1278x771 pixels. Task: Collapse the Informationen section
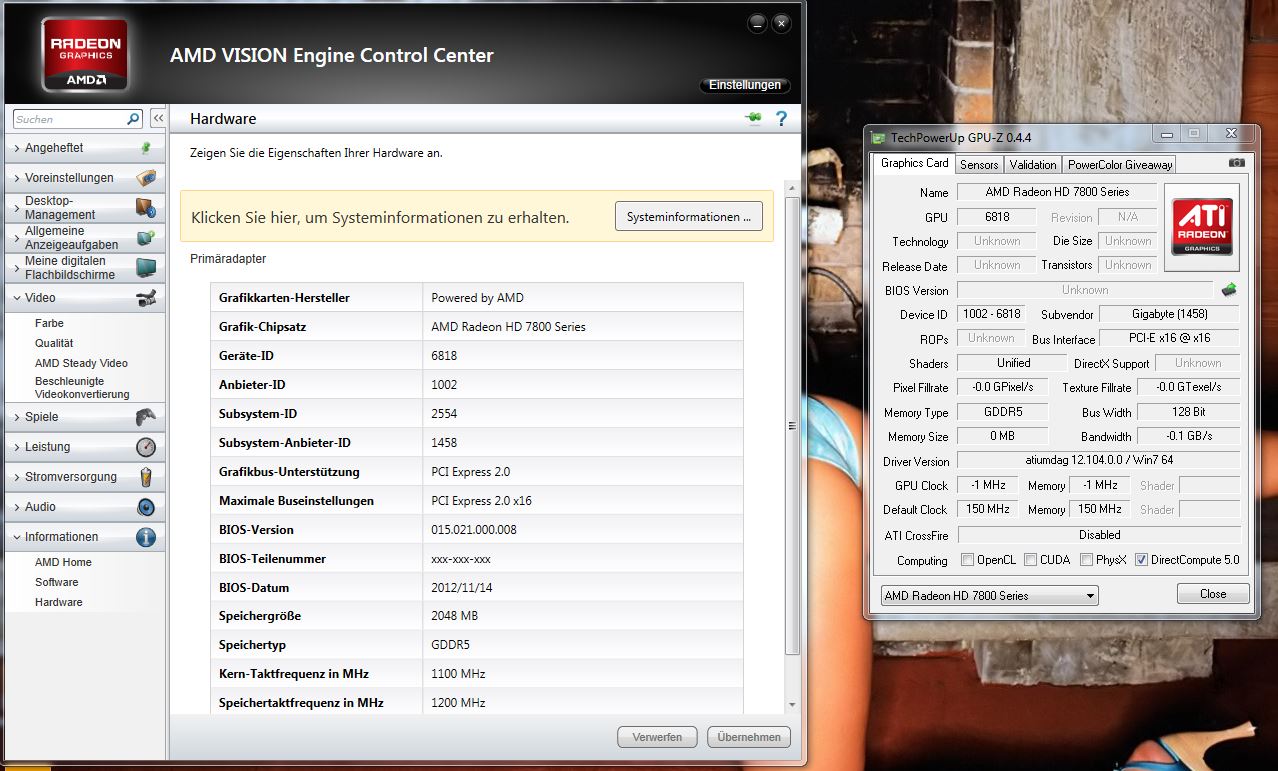83,537
